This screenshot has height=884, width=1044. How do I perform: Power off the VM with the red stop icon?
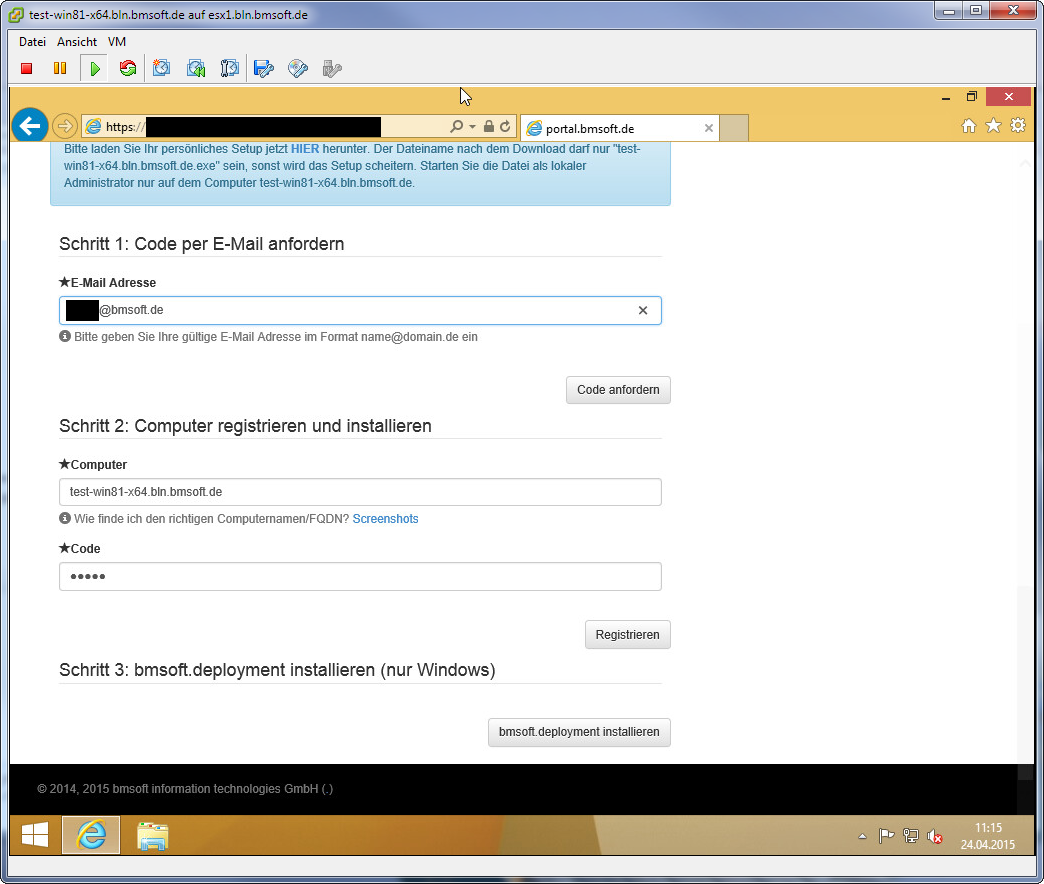27,69
